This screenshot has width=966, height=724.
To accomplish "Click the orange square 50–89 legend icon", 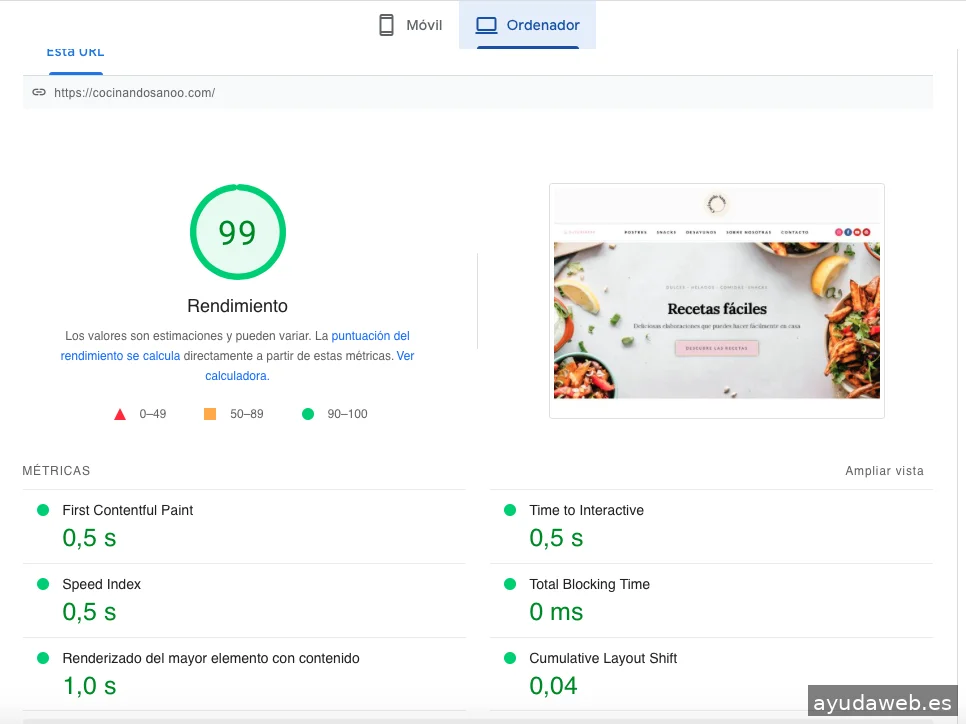I will coord(210,414).
